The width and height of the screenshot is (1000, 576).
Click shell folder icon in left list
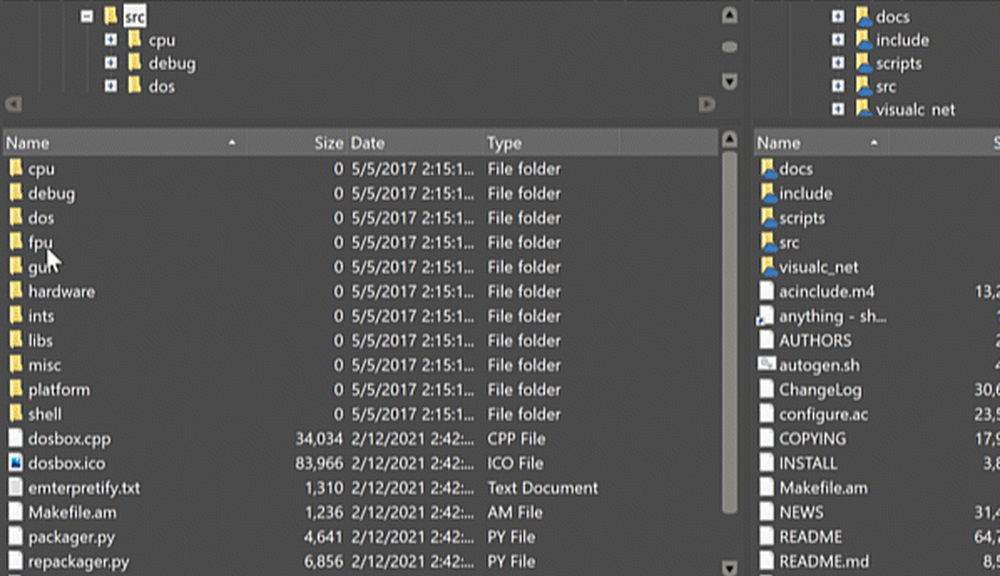coord(16,413)
